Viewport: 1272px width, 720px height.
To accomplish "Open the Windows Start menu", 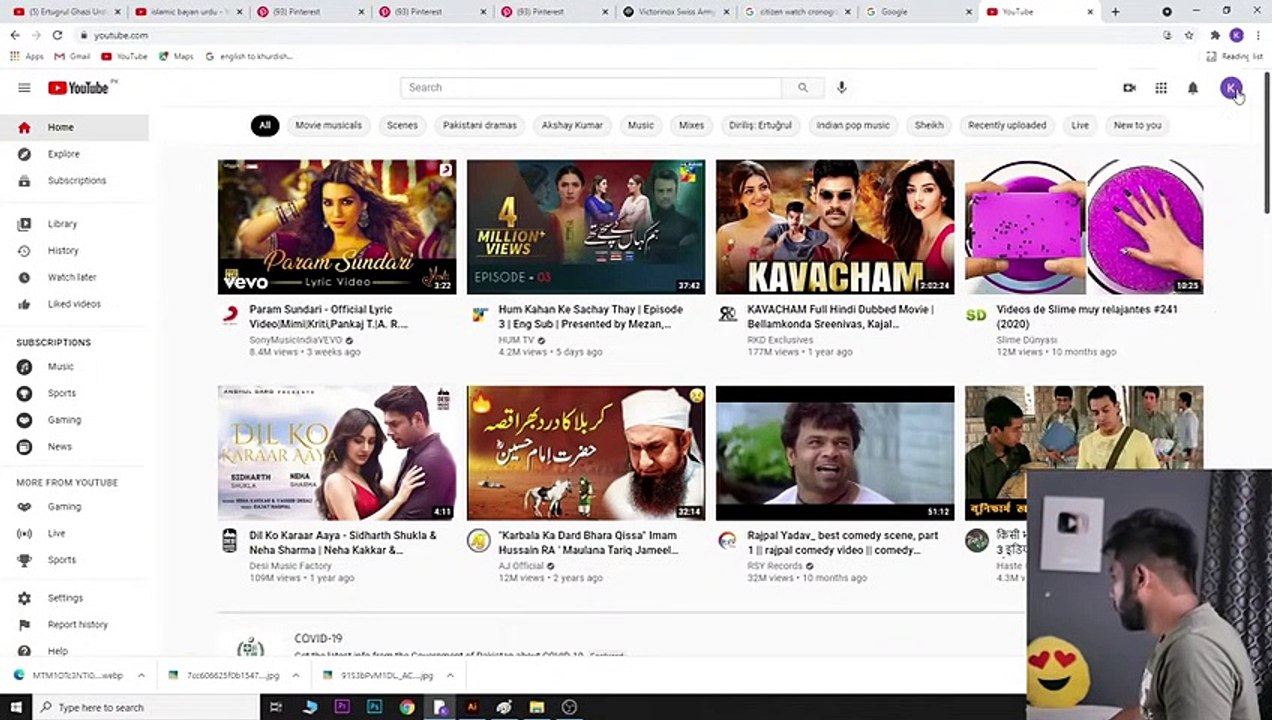I will coord(17,707).
